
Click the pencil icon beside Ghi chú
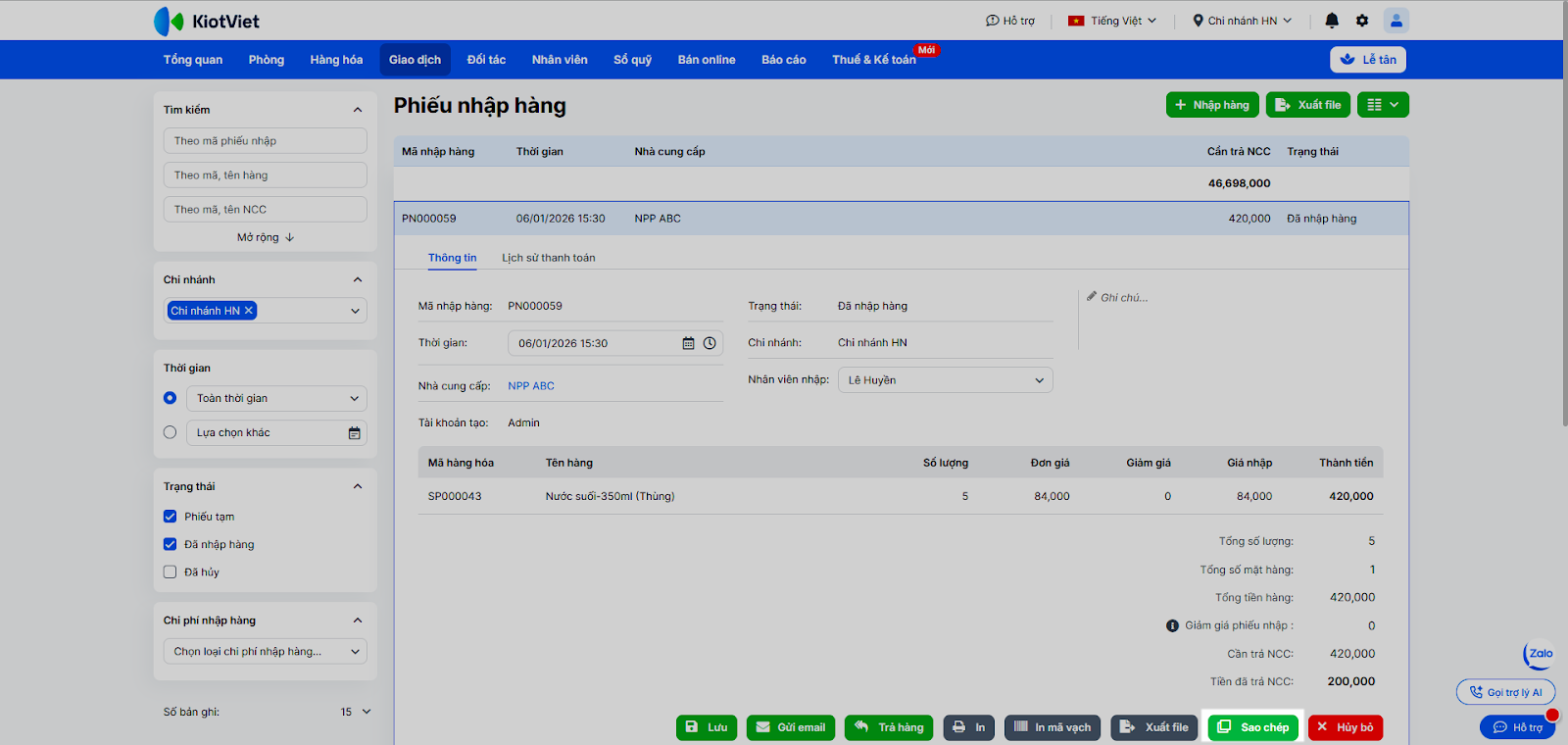point(1092,296)
